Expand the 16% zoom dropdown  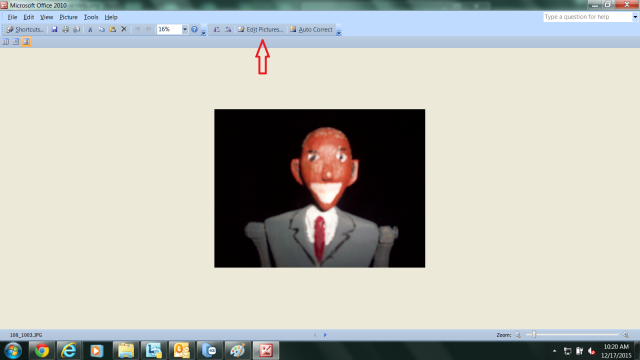pyautogui.click(x=184, y=29)
